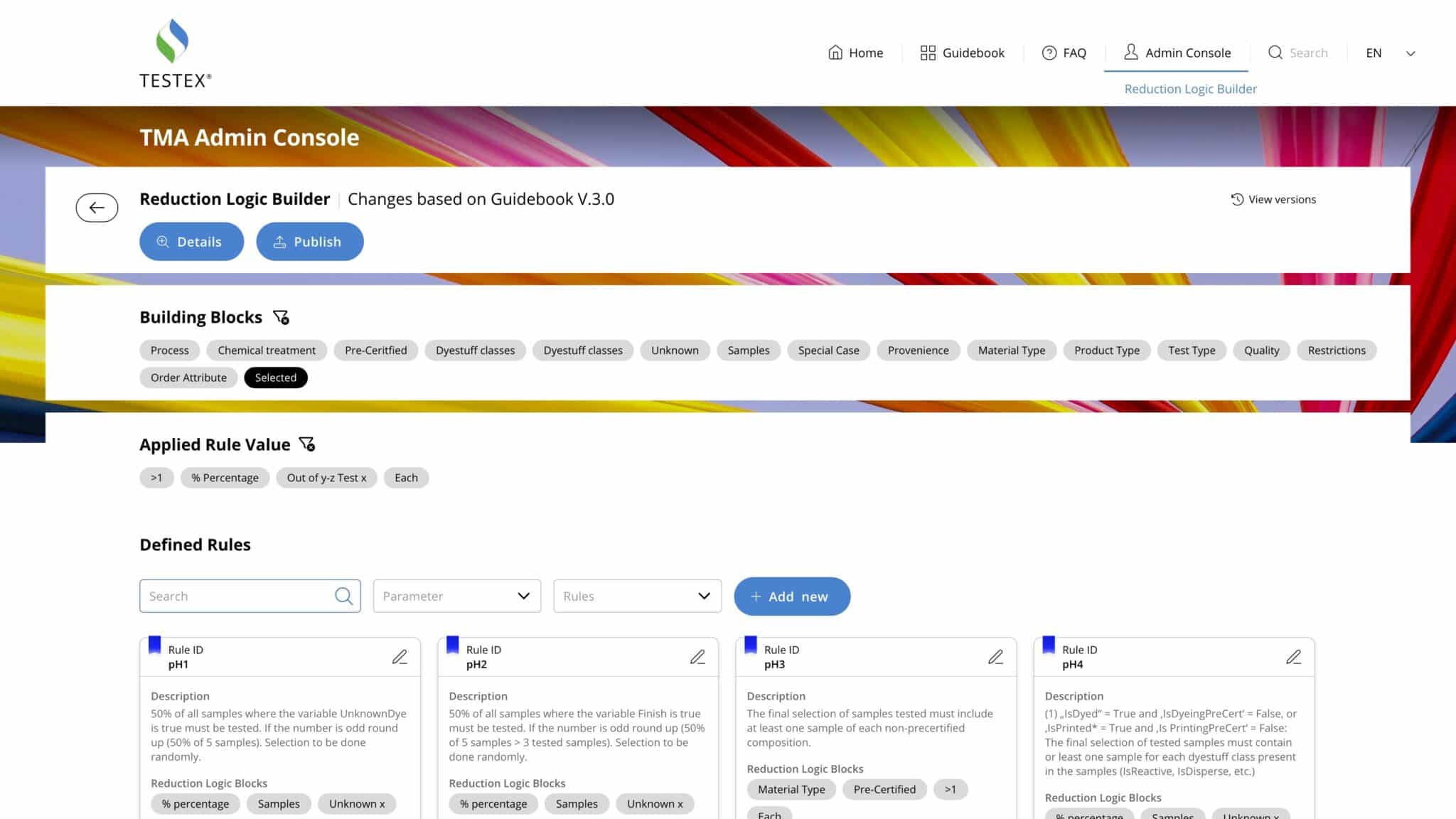This screenshot has width=1456, height=819.
Task: Open the Parameter dropdown
Action: [x=456, y=596]
